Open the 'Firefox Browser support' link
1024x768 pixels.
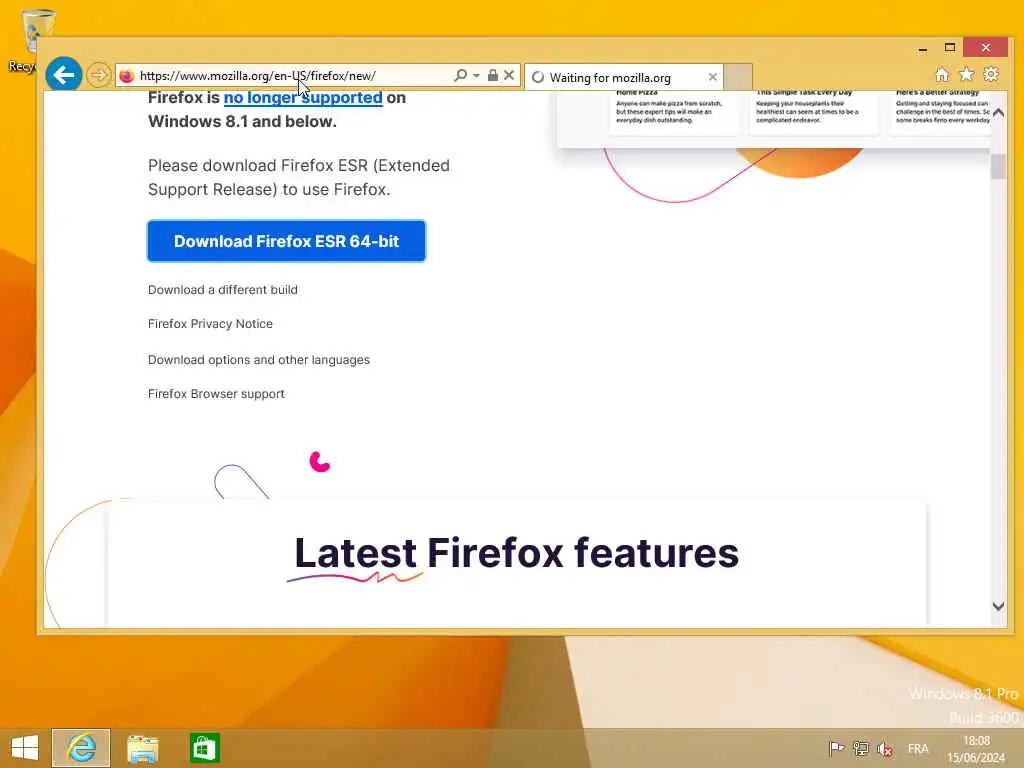tap(216, 394)
